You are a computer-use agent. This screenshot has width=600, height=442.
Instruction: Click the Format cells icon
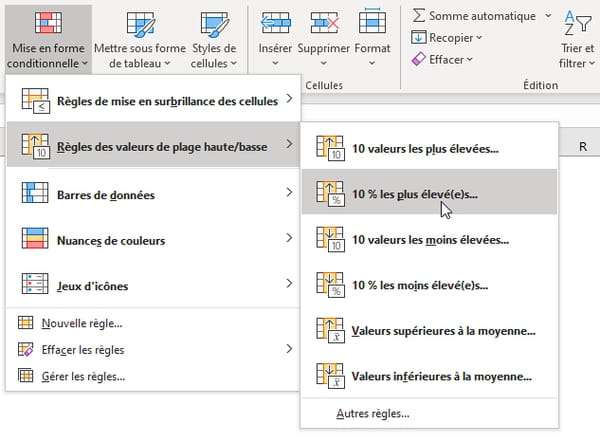click(372, 21)
